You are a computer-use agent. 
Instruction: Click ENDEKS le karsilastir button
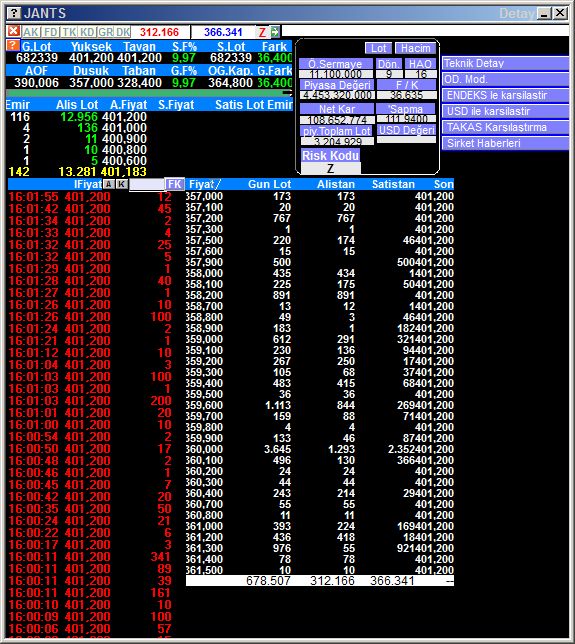pyautogui.click(x=505, y=95)
